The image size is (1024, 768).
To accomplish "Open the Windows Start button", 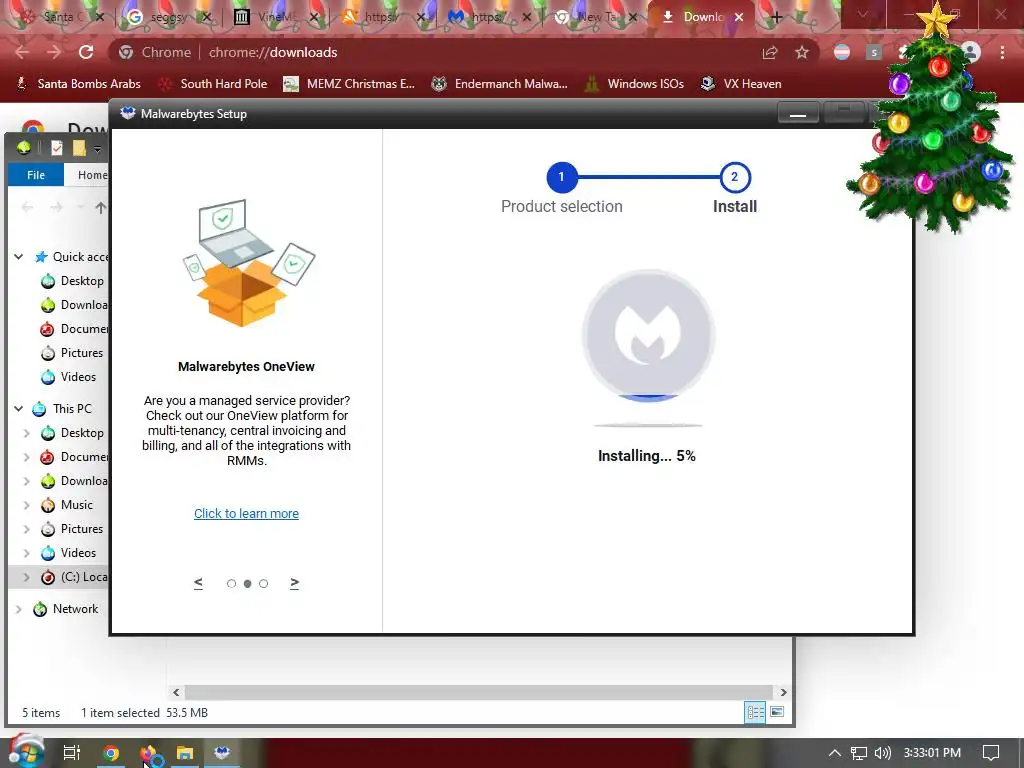I will pos(27,753).
